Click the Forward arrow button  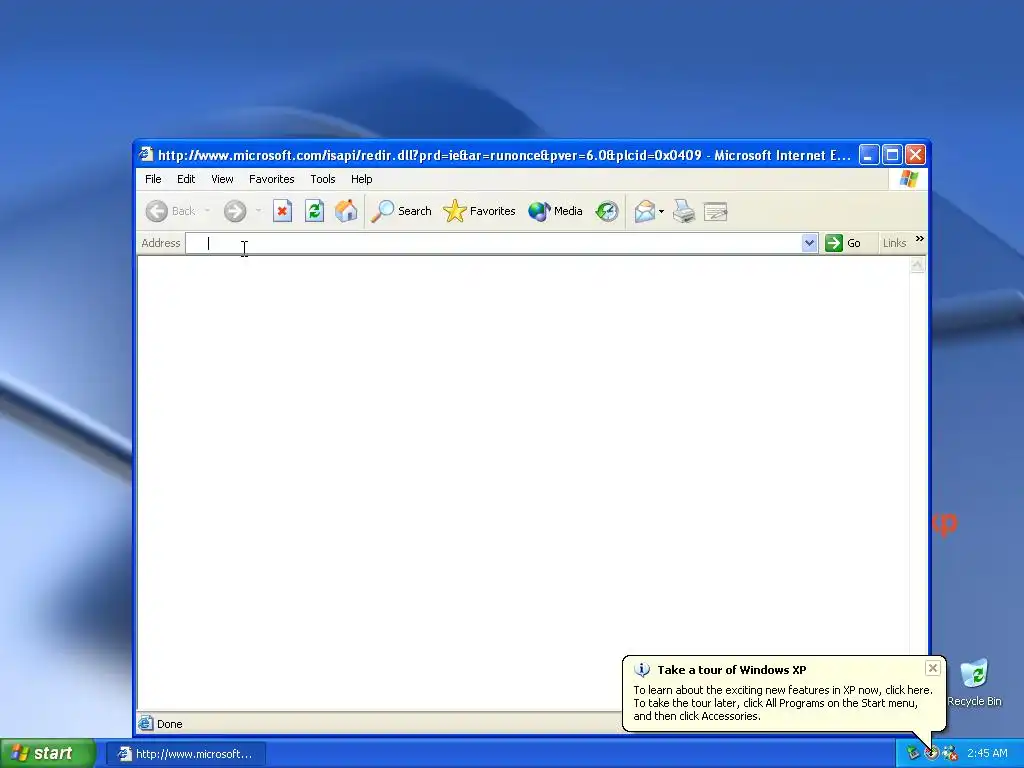(235, 211)
